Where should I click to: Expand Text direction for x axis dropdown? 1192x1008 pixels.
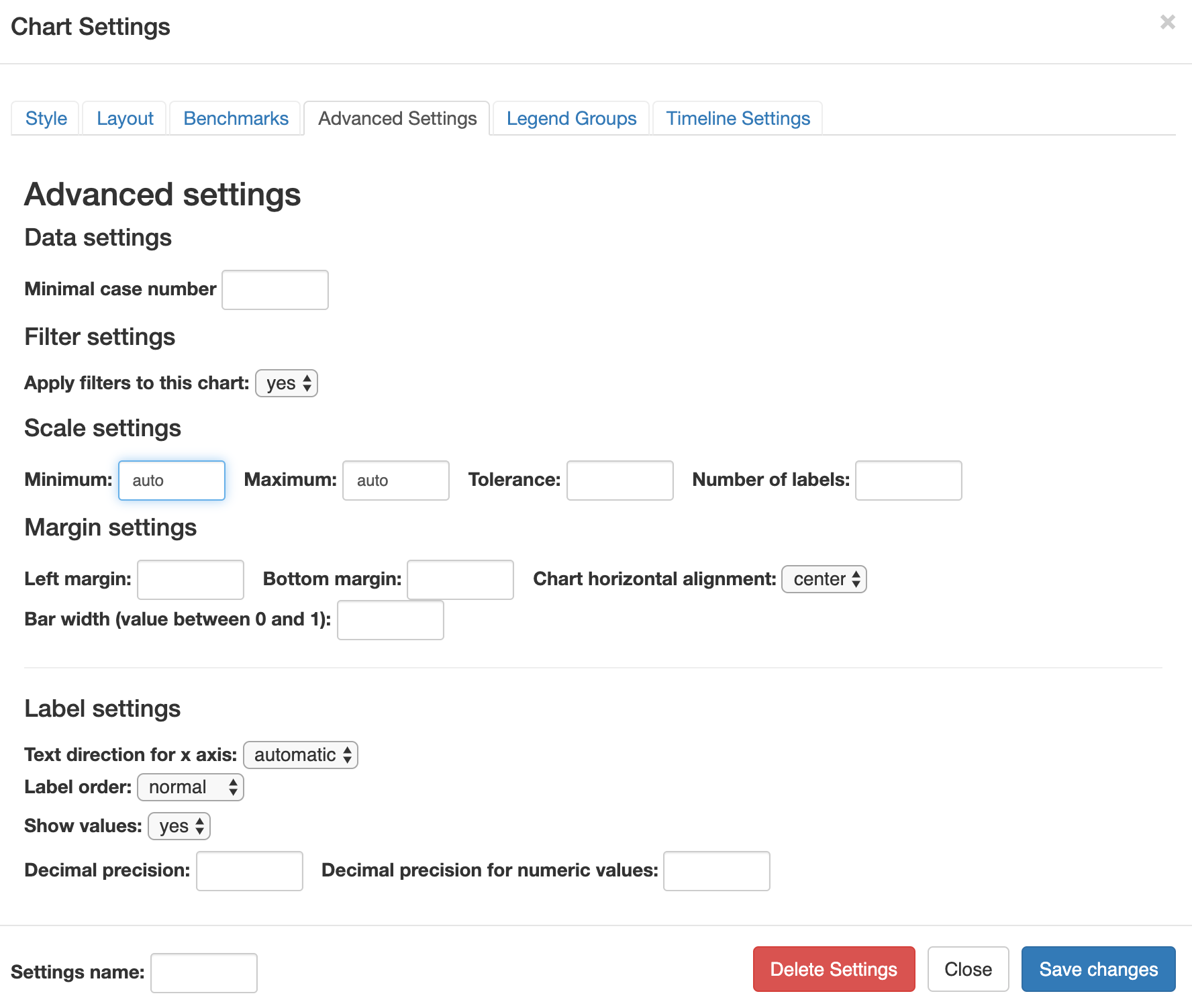click(x=301, y=755)
